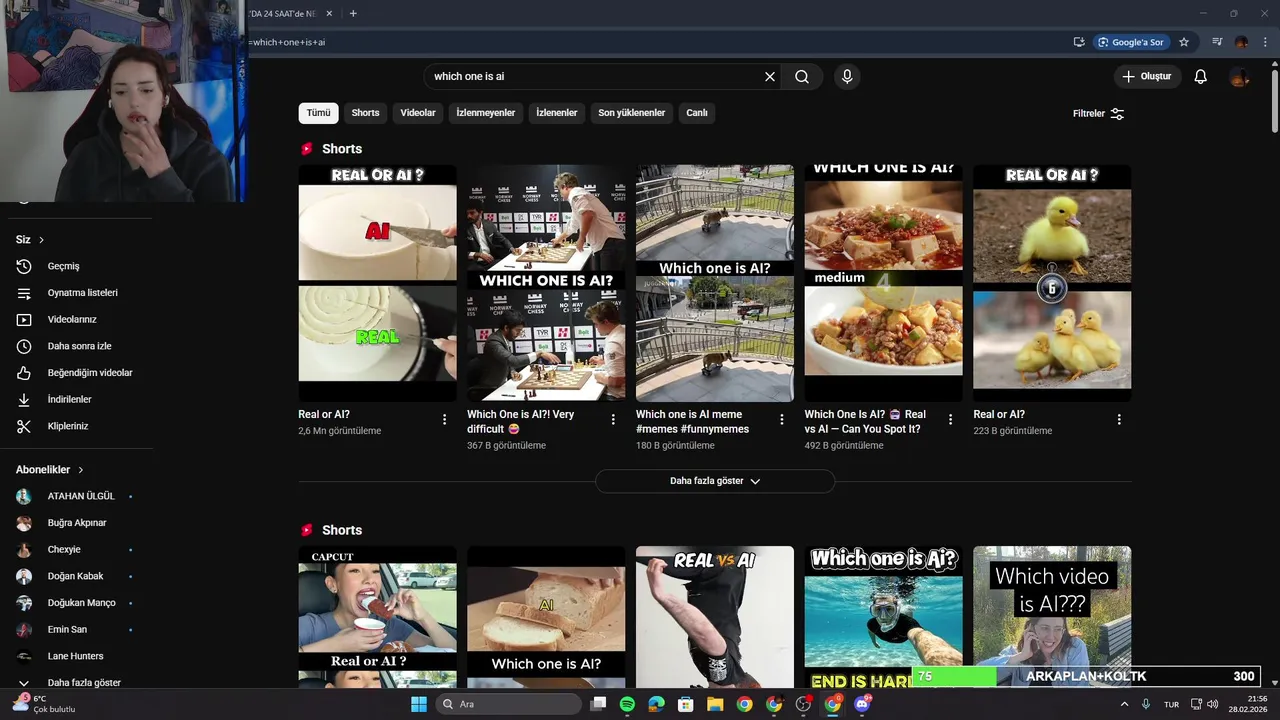Bookmark this page with the star icon
The width and height of the screenshot is (1280, 720).
pos(1184,42)
